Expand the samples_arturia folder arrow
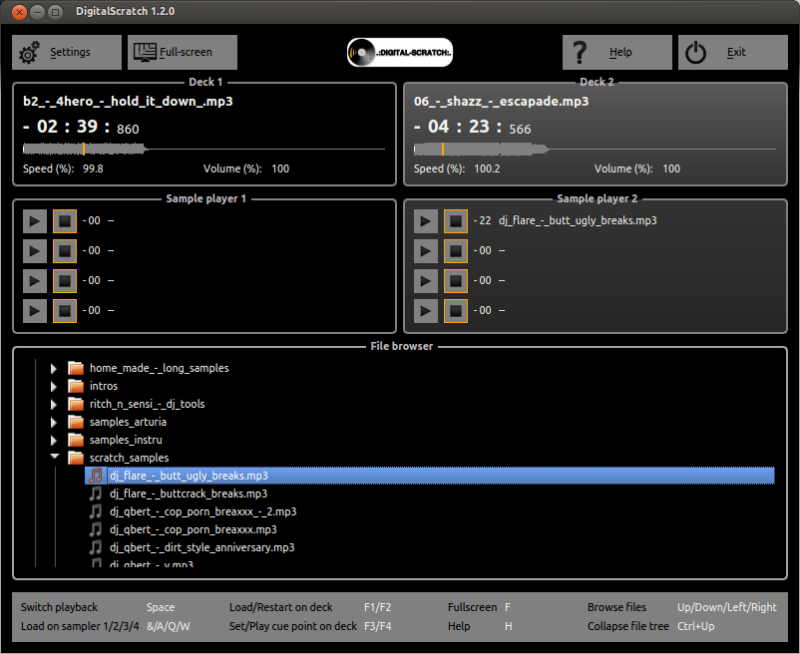 pyautogui.click(x=54, y=422)
